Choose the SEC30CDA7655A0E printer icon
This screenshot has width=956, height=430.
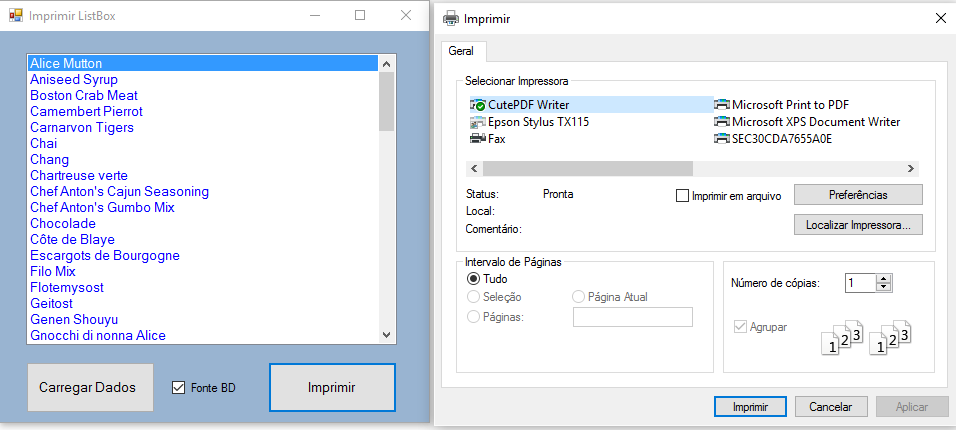(721, 139)
